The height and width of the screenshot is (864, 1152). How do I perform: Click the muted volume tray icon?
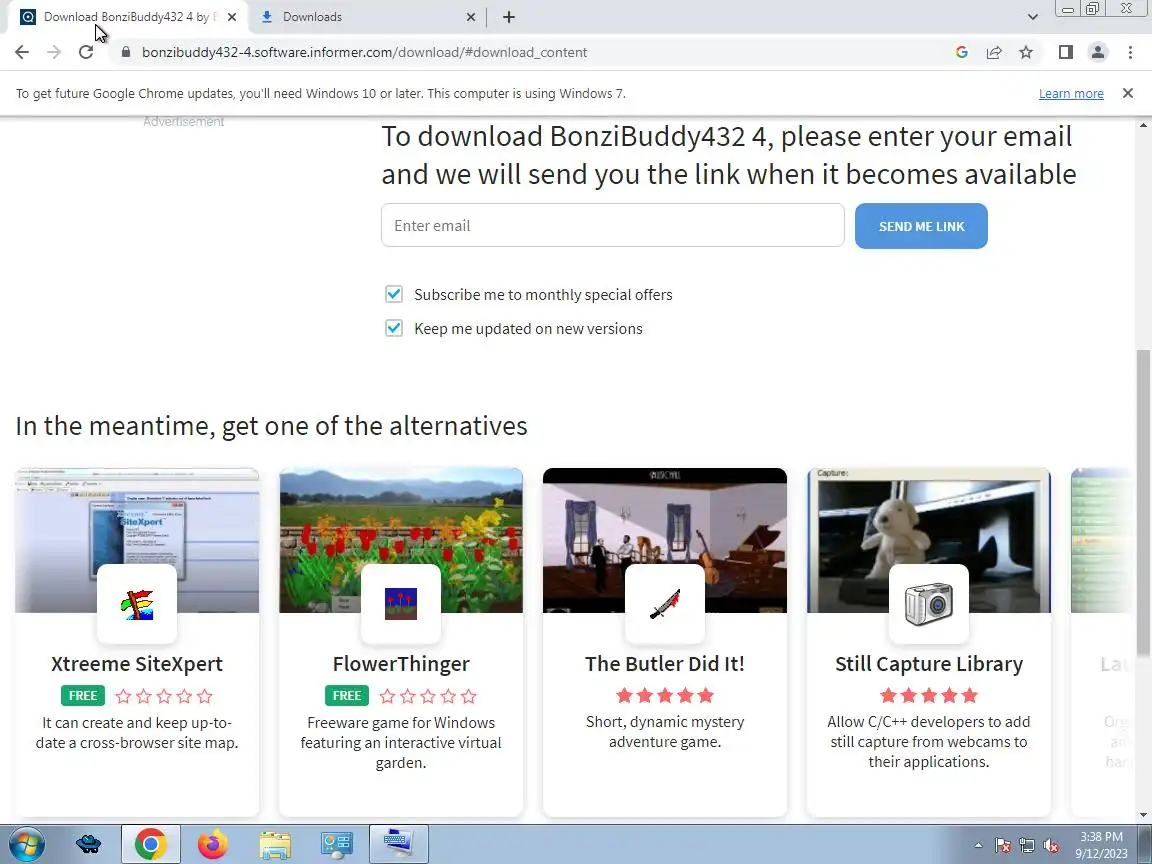pos(1051,846)
